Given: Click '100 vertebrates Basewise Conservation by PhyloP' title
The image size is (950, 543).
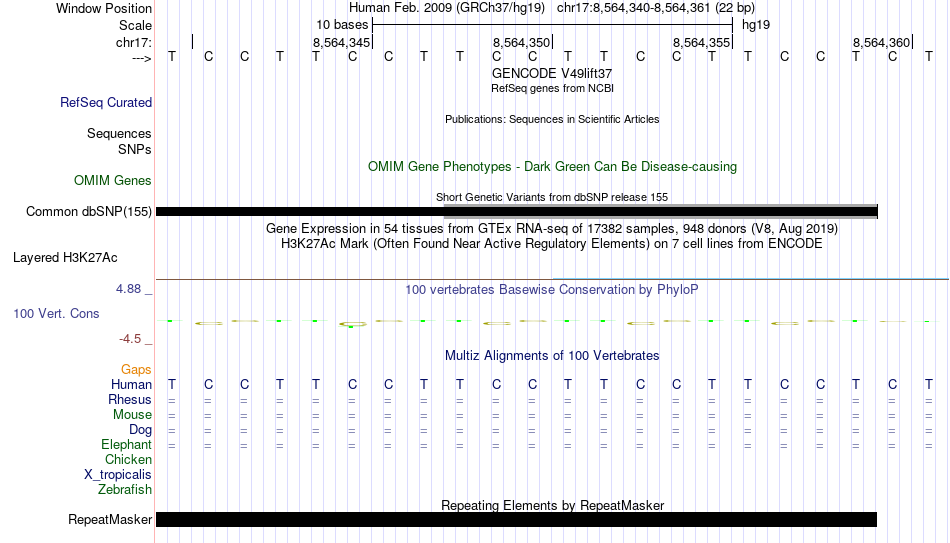Looking at the screenshot, I should [552, 290].
